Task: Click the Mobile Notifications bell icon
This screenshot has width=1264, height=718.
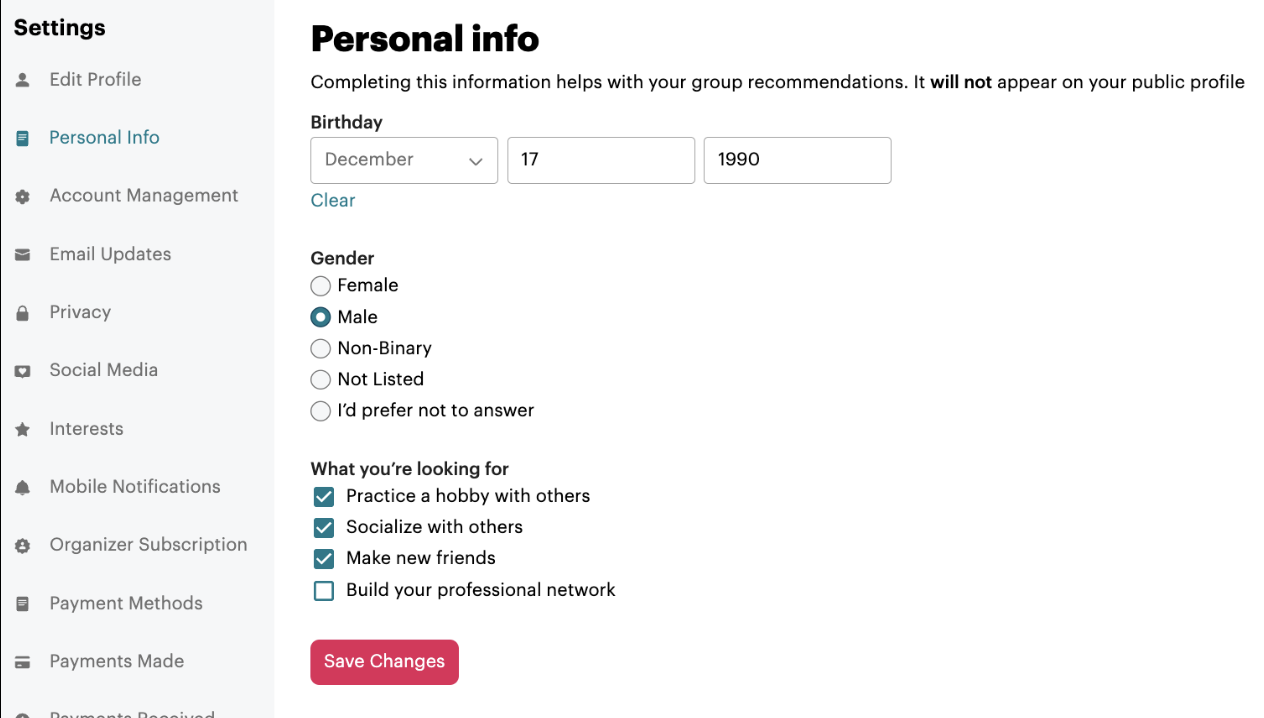Action: tap(22, 486)
